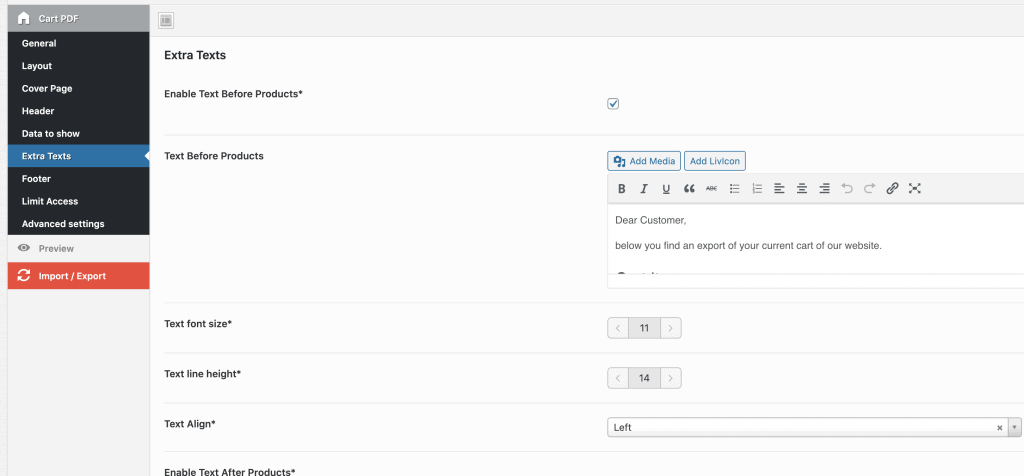This screenshot has height=476, width=1024.
Task: Decrease the text line height value
Action: pos(618,378)
